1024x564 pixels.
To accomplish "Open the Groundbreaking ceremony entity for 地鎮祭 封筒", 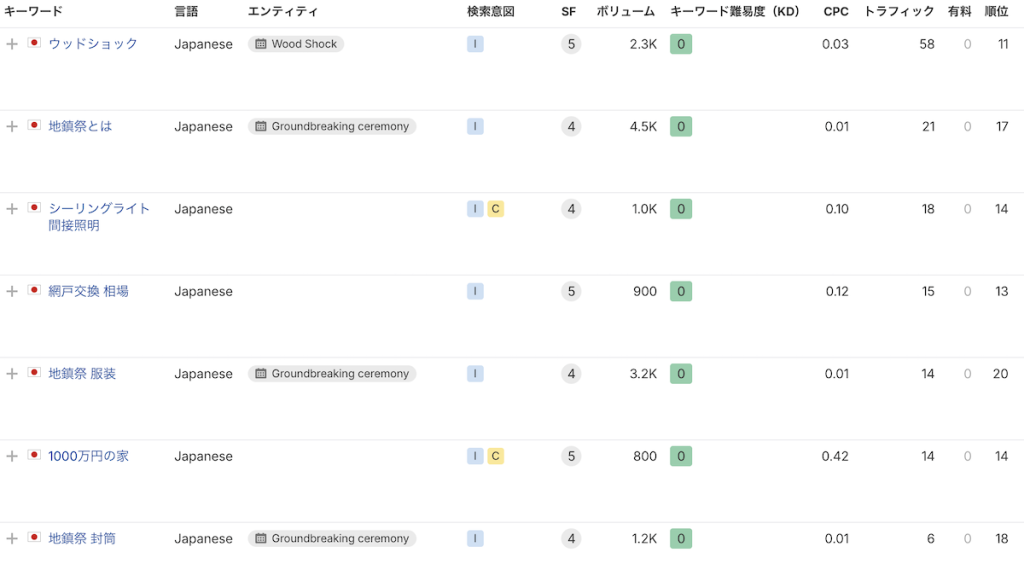I will click(332, 538).
